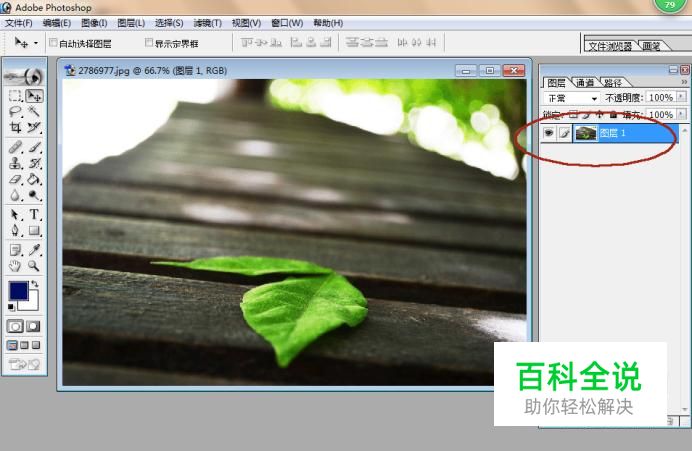Select the Healing Brush tool
The width and height of the screenshot is (692, 451).
(15, 147)
